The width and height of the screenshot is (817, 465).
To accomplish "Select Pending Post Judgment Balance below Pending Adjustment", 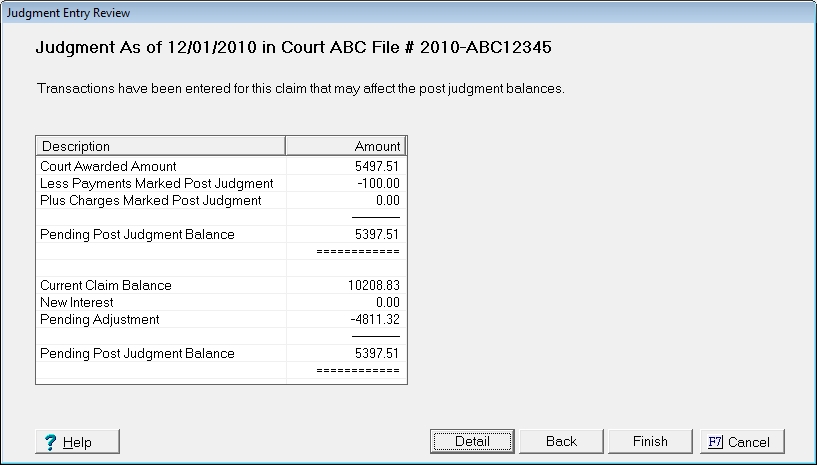I will tap(137, 353).
